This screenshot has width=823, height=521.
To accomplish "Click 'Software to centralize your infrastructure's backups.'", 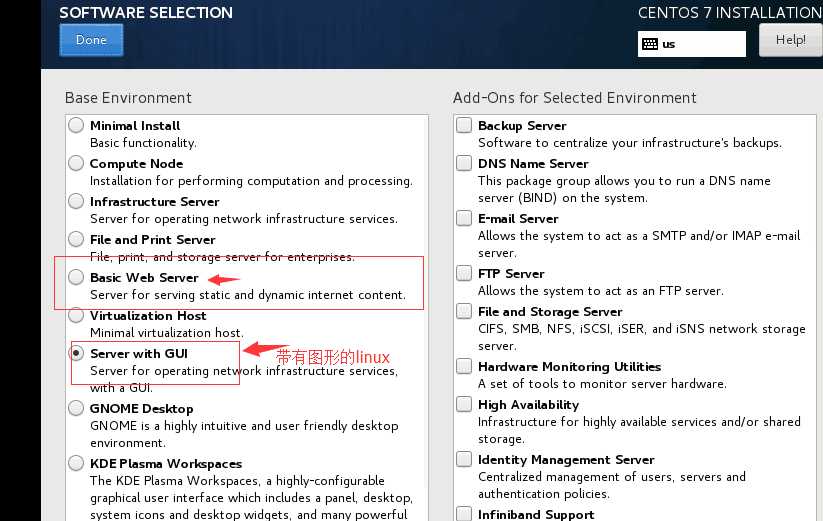I will [630, 143].
